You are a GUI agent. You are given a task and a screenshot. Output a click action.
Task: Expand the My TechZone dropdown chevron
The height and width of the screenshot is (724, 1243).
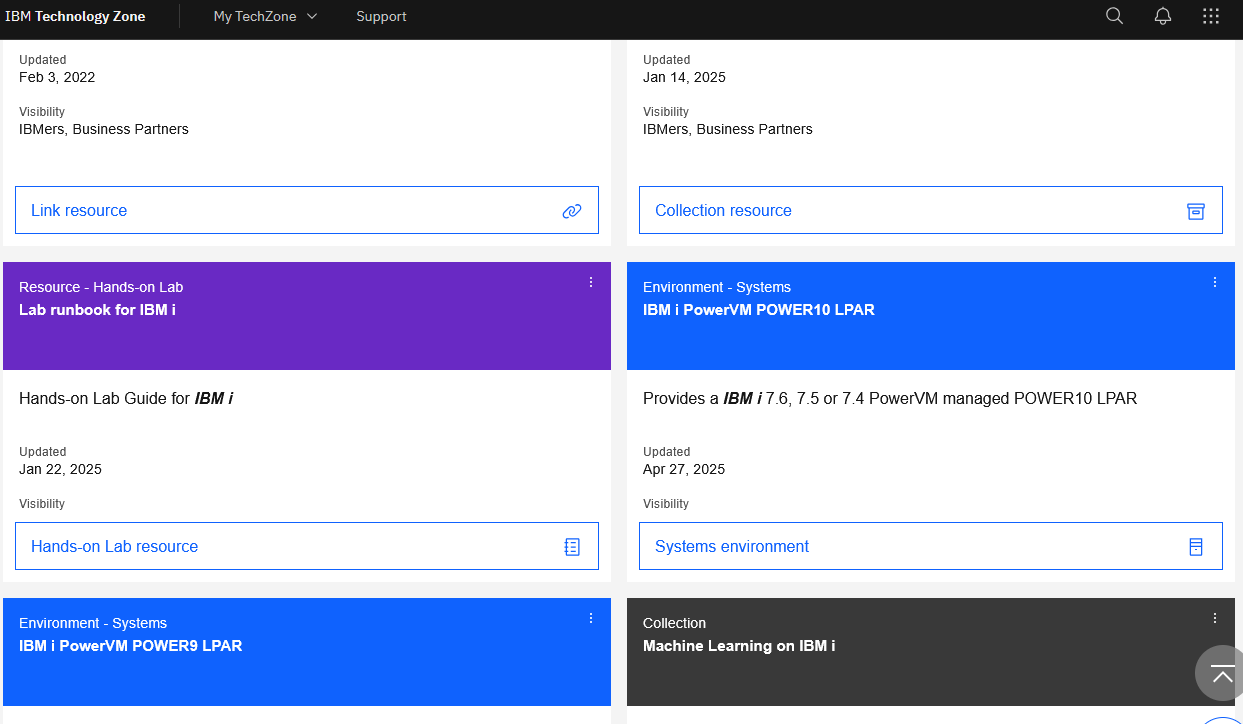[x=310, y=16]
